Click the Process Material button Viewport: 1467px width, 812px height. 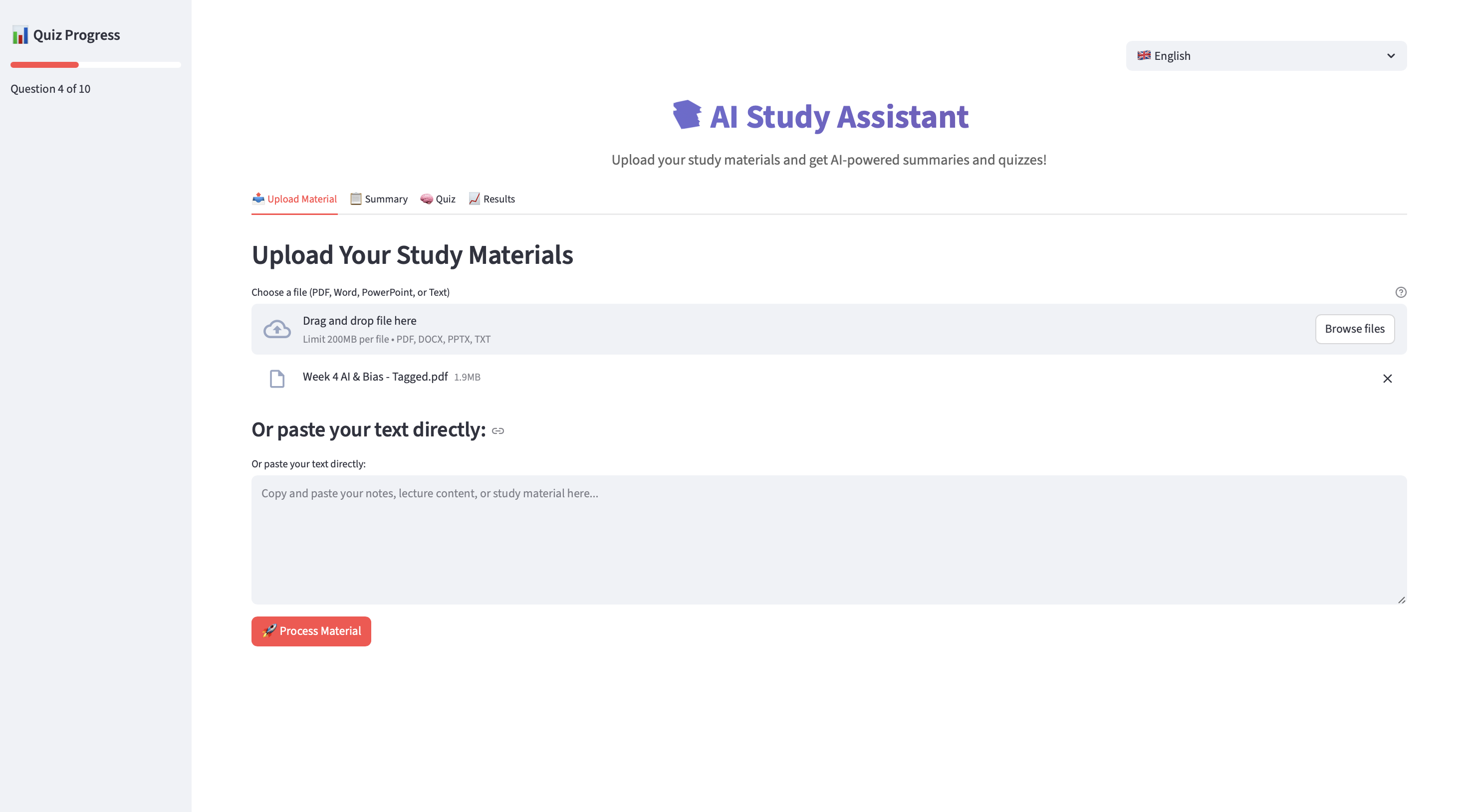pos(311,631)
